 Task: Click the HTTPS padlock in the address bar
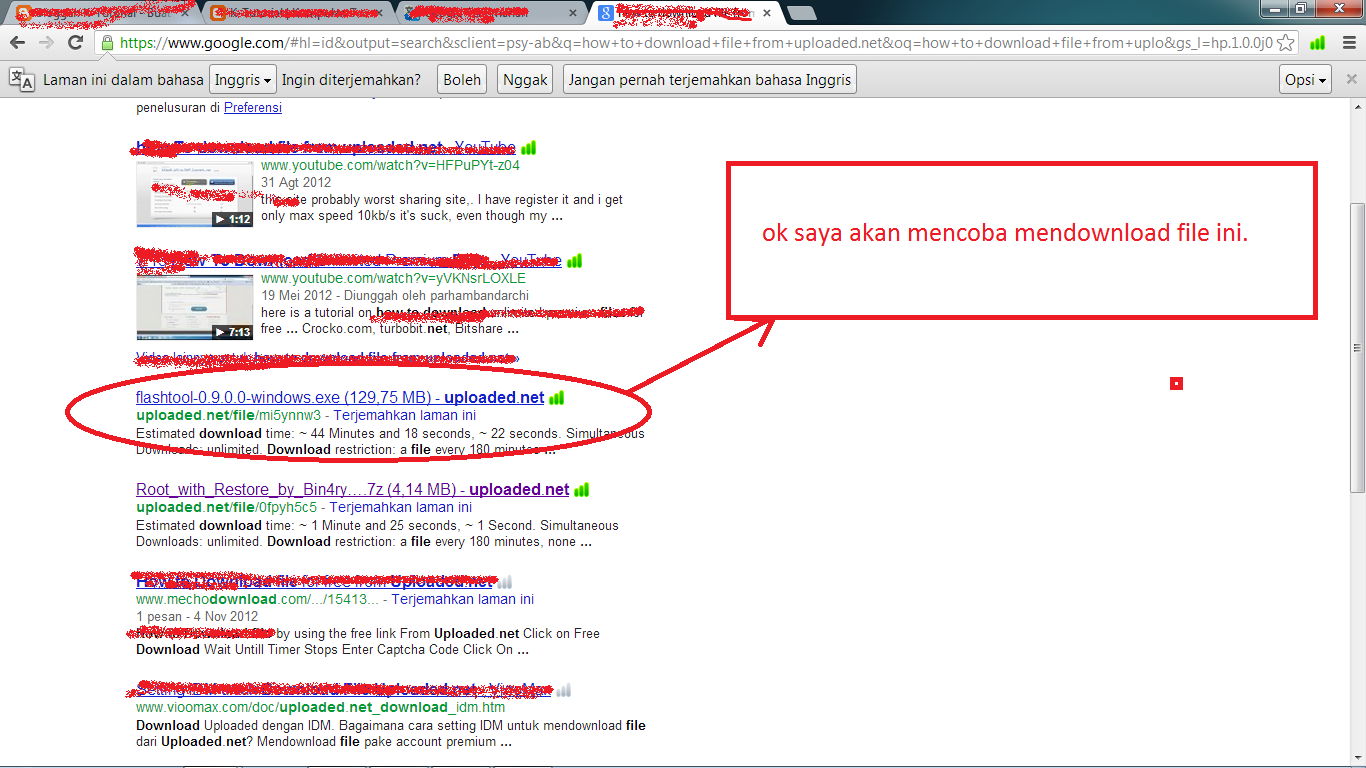107,44
